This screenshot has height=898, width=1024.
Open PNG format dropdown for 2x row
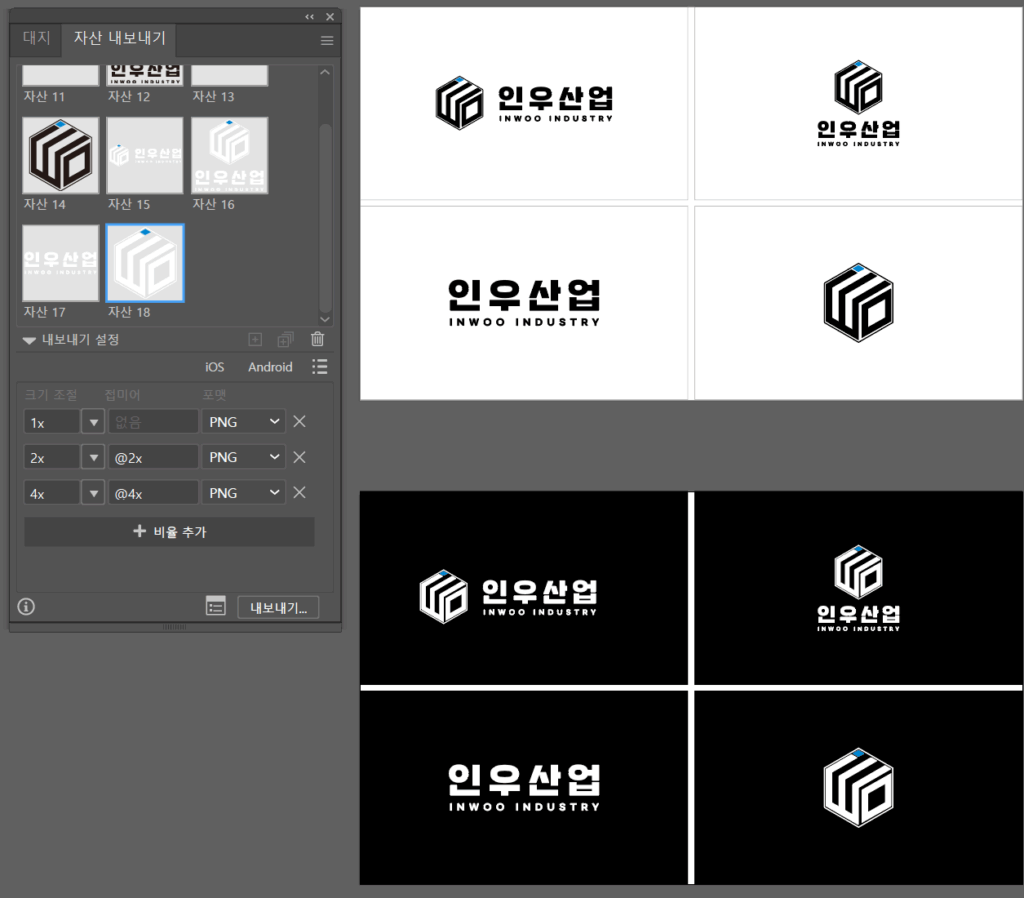tap(243, 457)
